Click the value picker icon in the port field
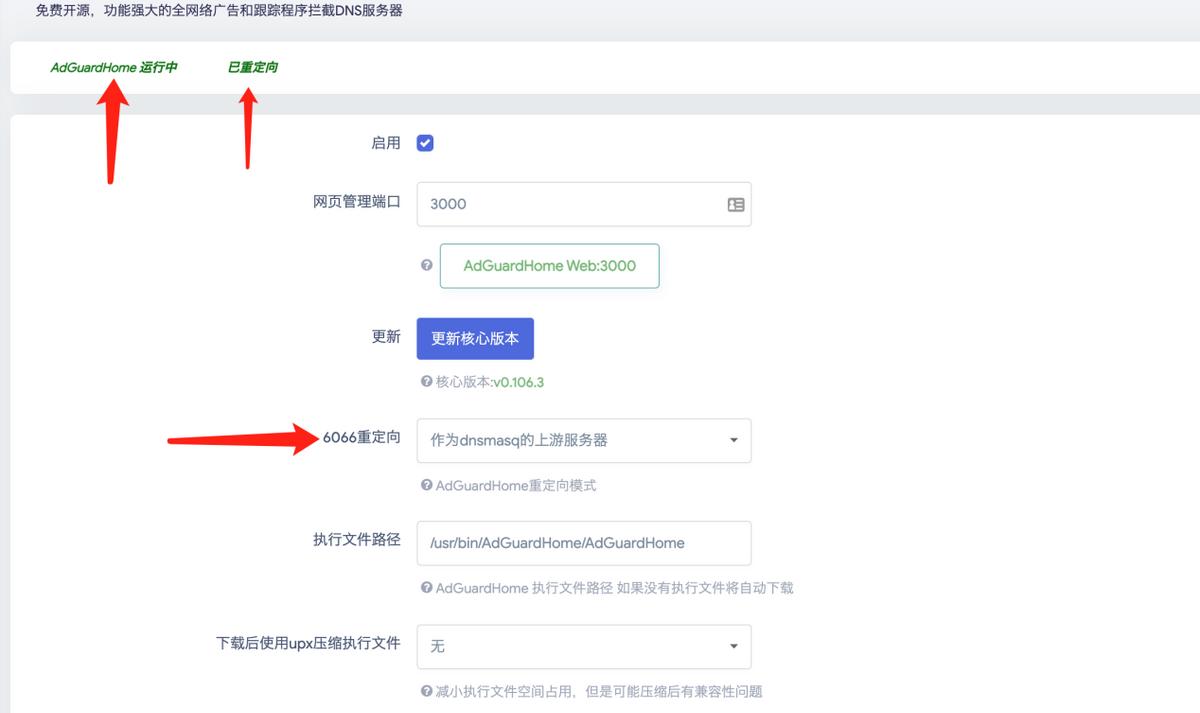The image size is (1200, 713). [735, 204]
